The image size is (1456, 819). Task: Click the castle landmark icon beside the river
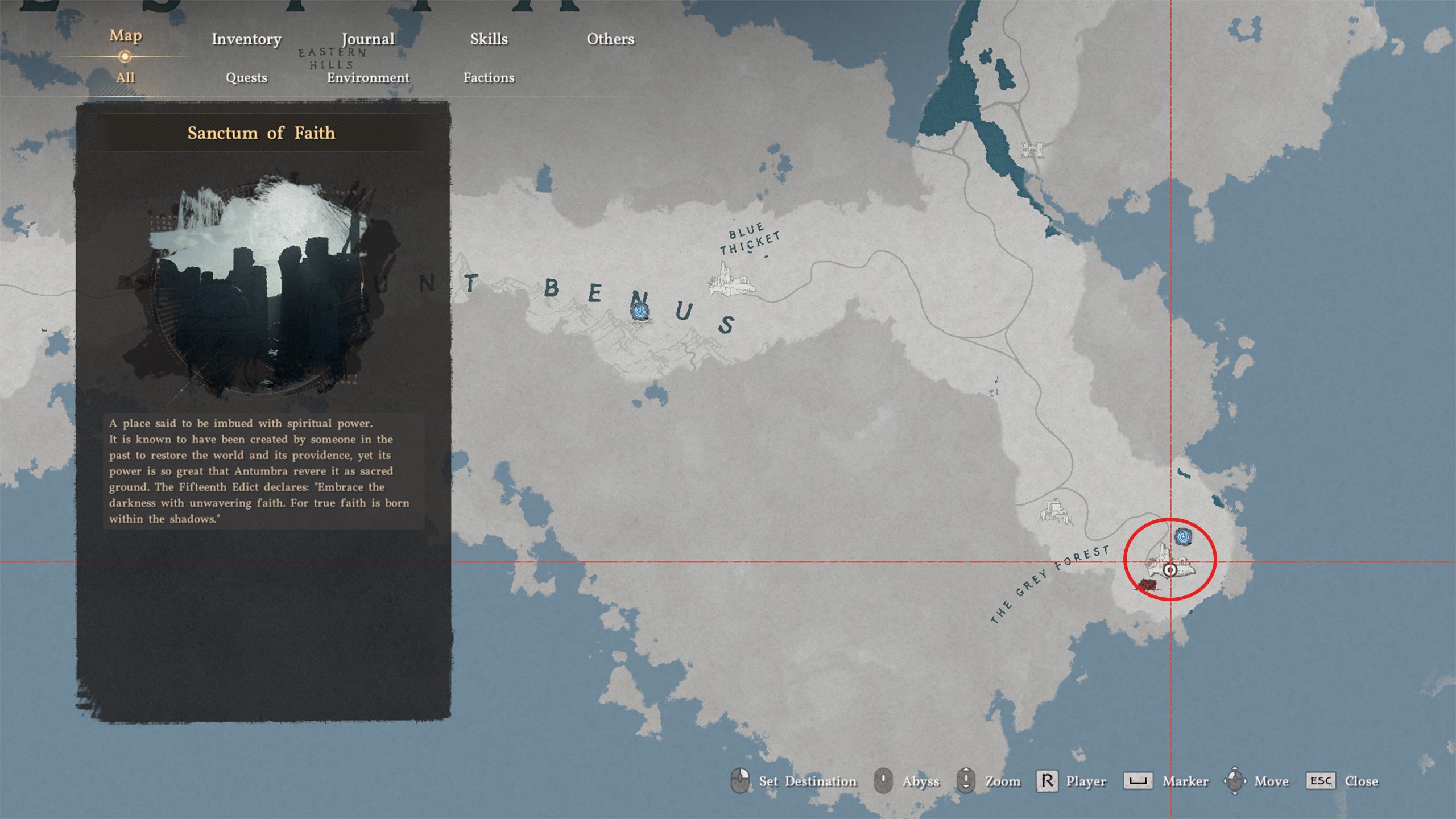[1033, 150]
